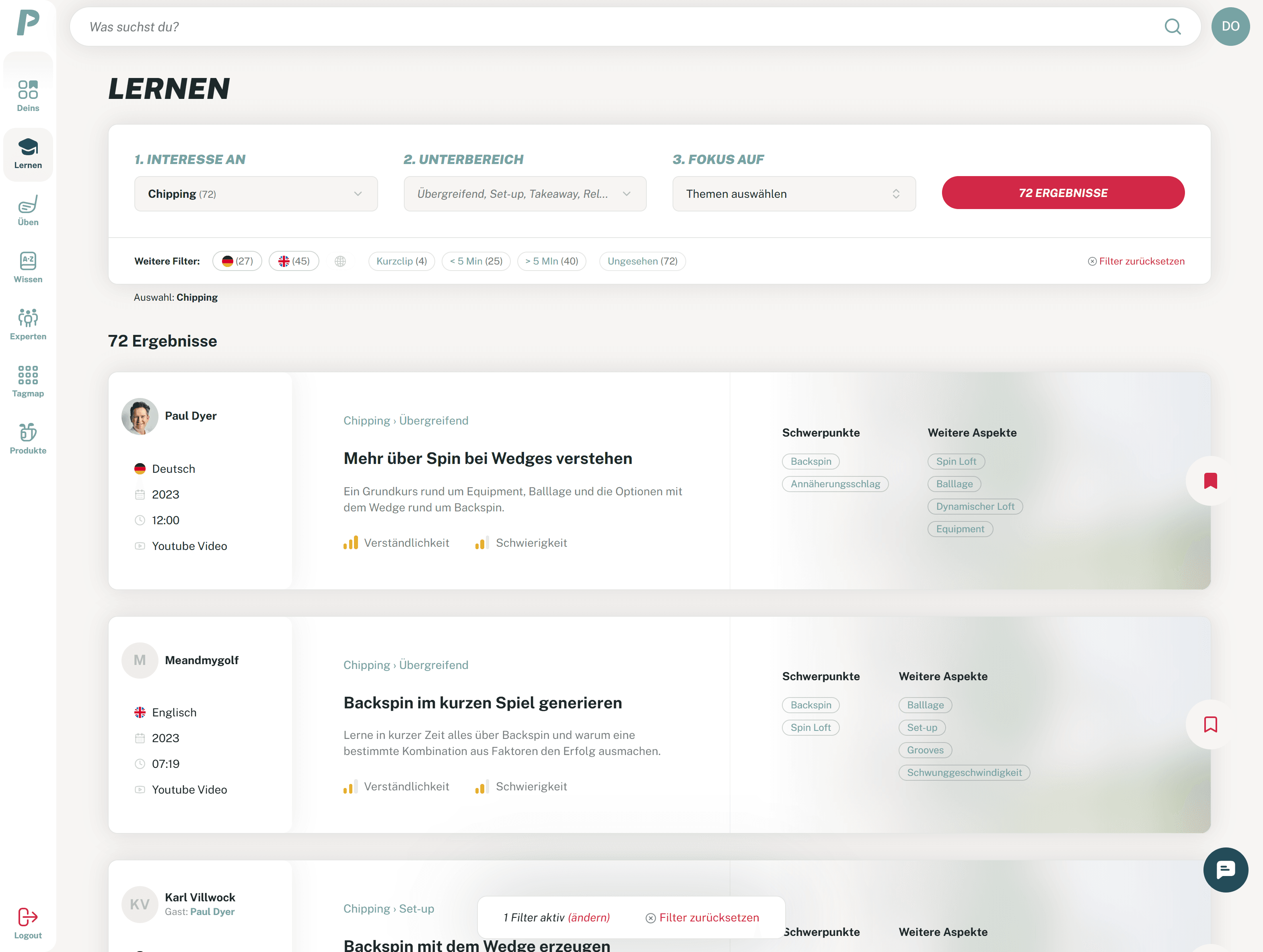This screenshot has width=1263, height=952.
Task: Toggle the Kurzclip (4) filter chip
Action: pyautogui.click(x=401, y=261)
